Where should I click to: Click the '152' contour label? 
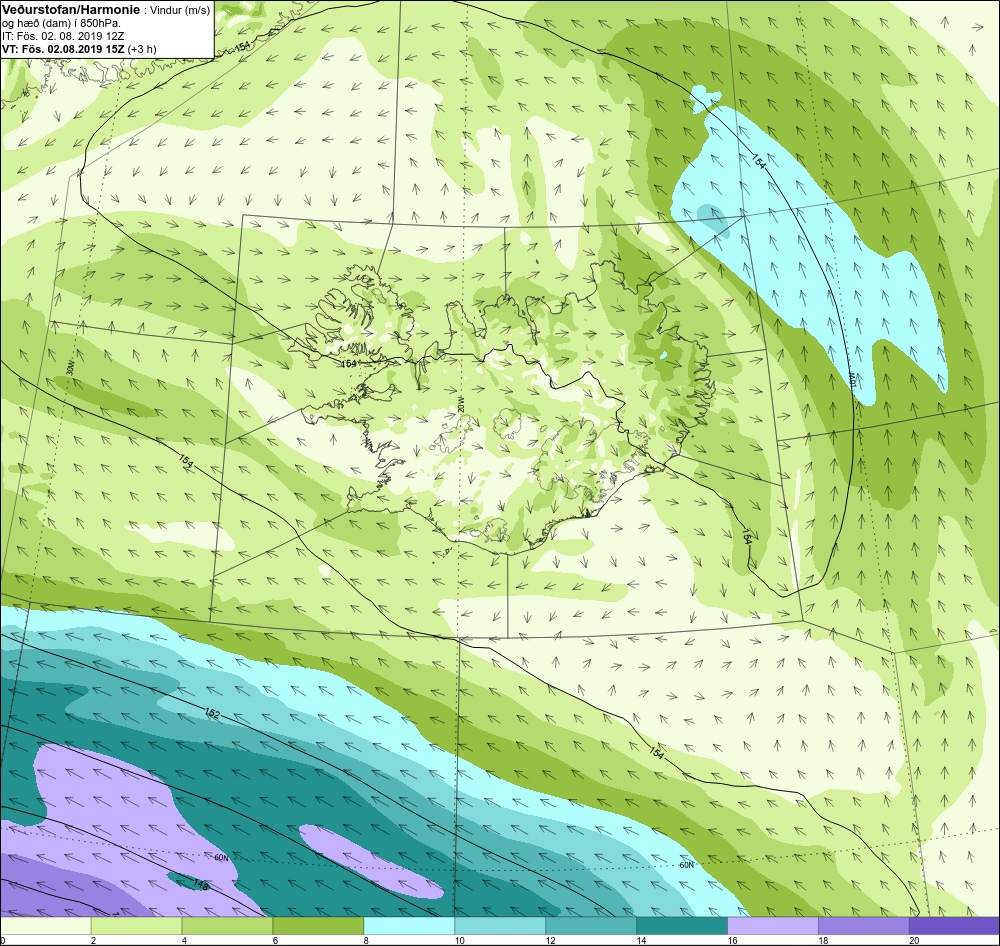[x=212, y=713]
